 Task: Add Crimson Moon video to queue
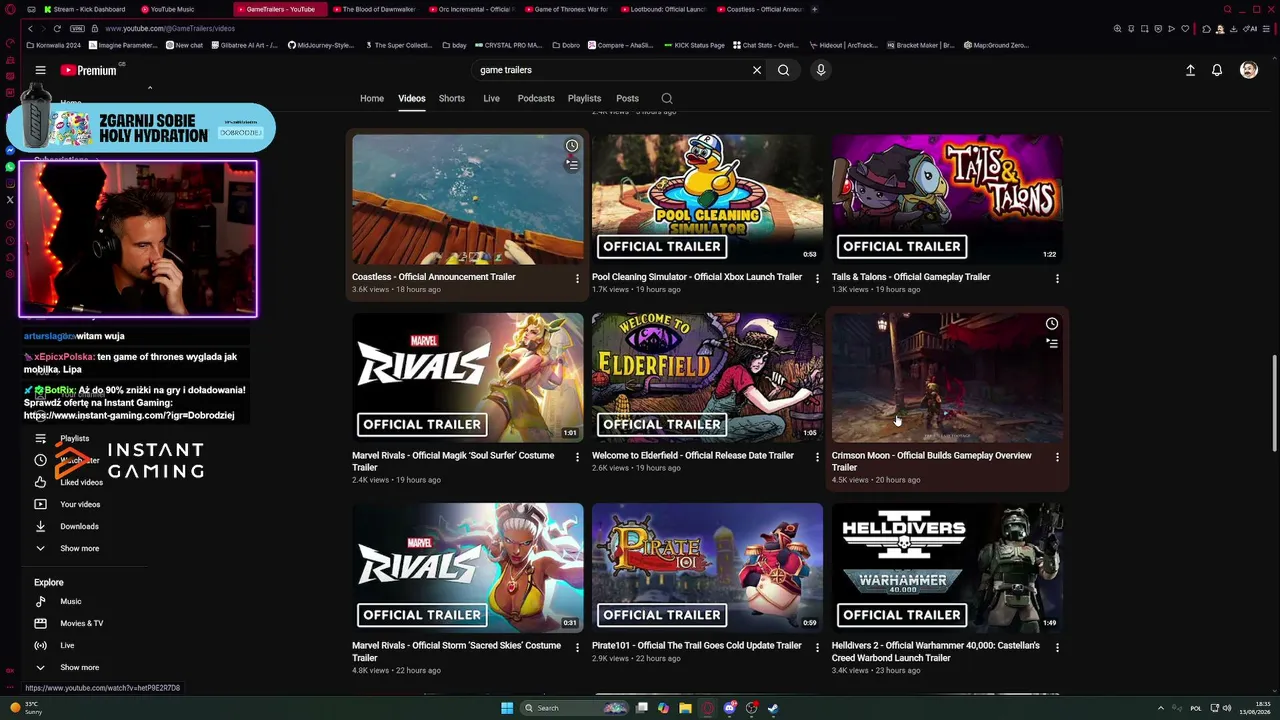tap(1052, 343)
